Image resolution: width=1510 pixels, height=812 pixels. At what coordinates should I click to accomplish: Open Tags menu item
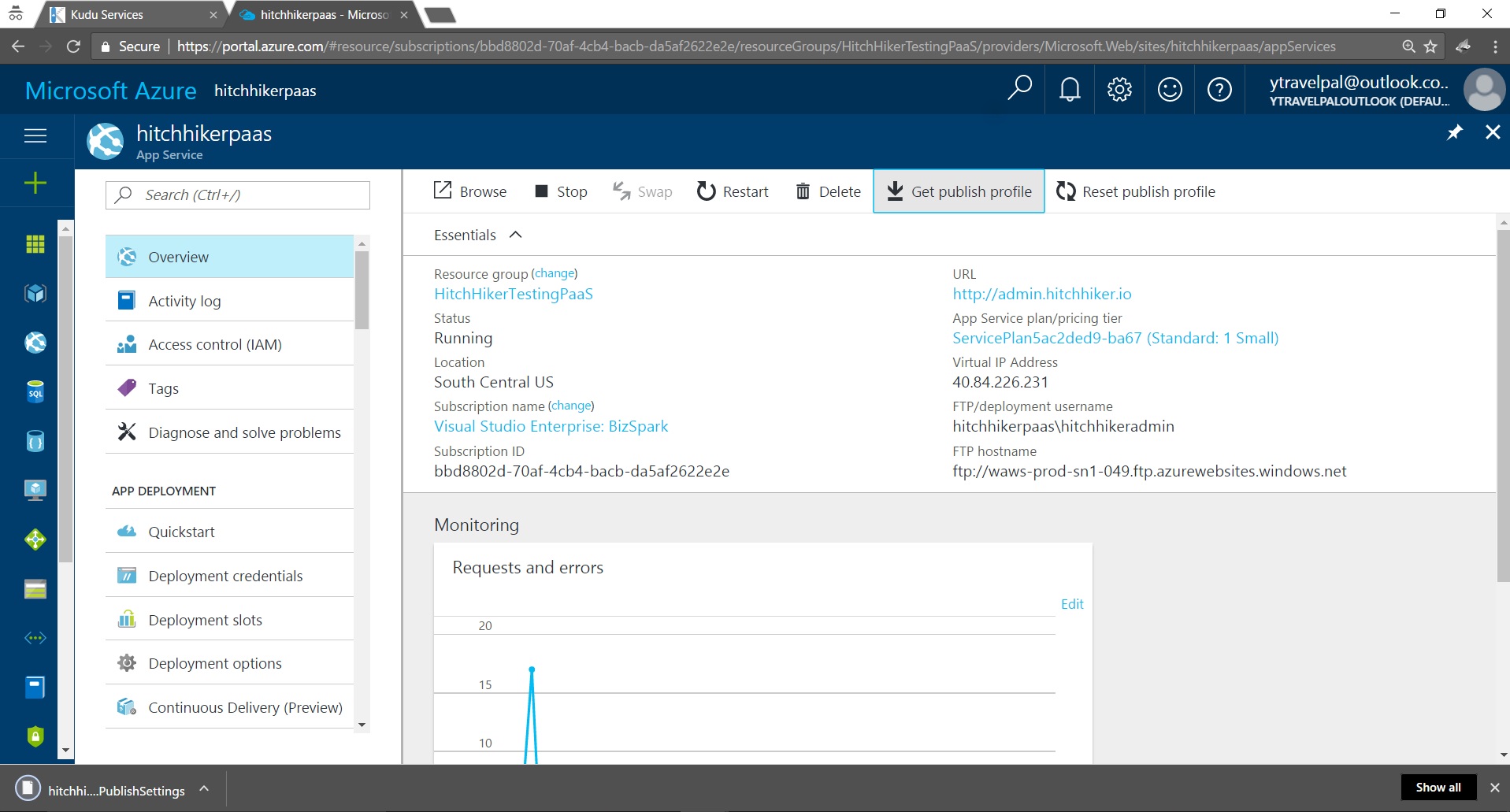tap(229, 388)
